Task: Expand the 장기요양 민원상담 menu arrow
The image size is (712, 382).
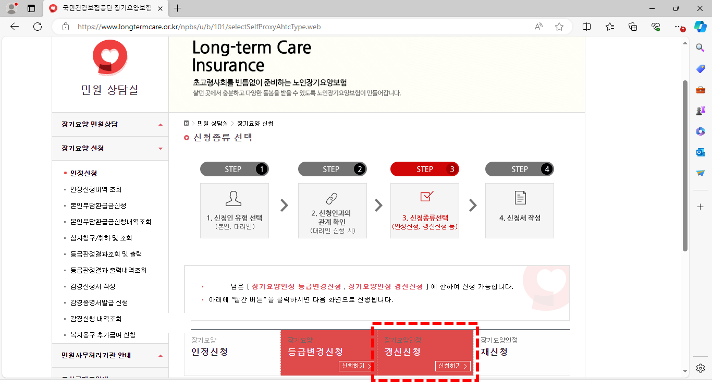Action: [x=160, y=124]
